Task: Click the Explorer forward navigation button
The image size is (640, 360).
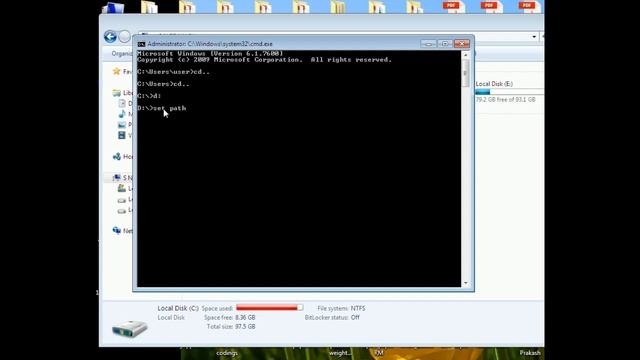Action: point(125,37)
